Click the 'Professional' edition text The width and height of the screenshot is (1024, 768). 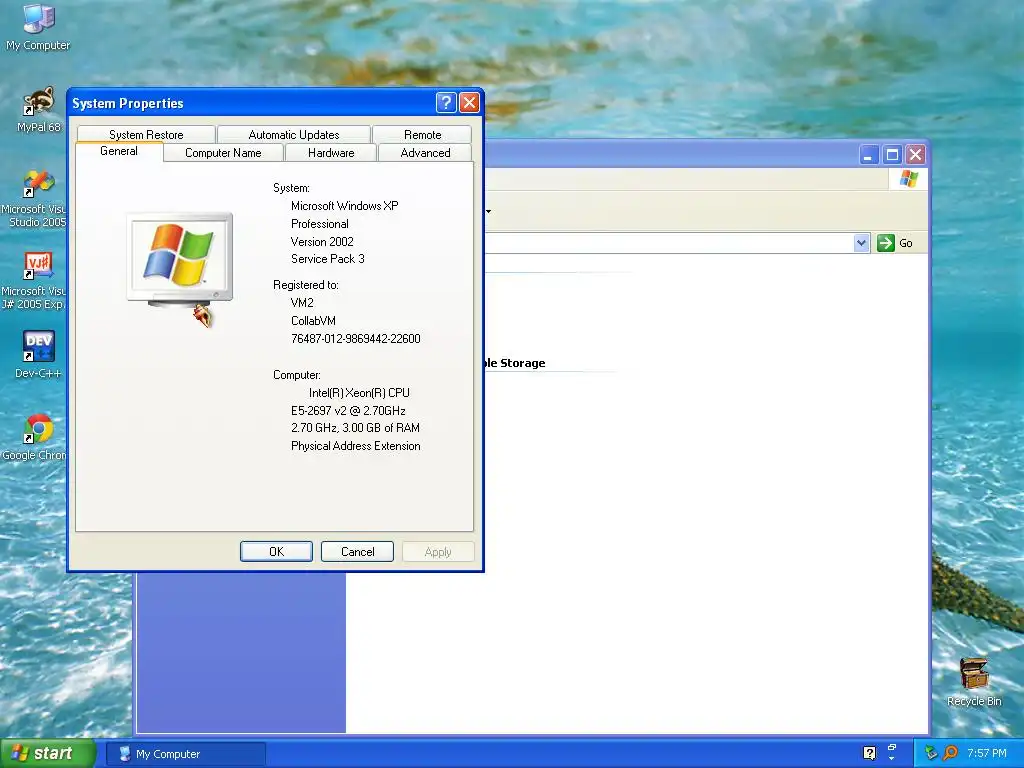[320, 224]
